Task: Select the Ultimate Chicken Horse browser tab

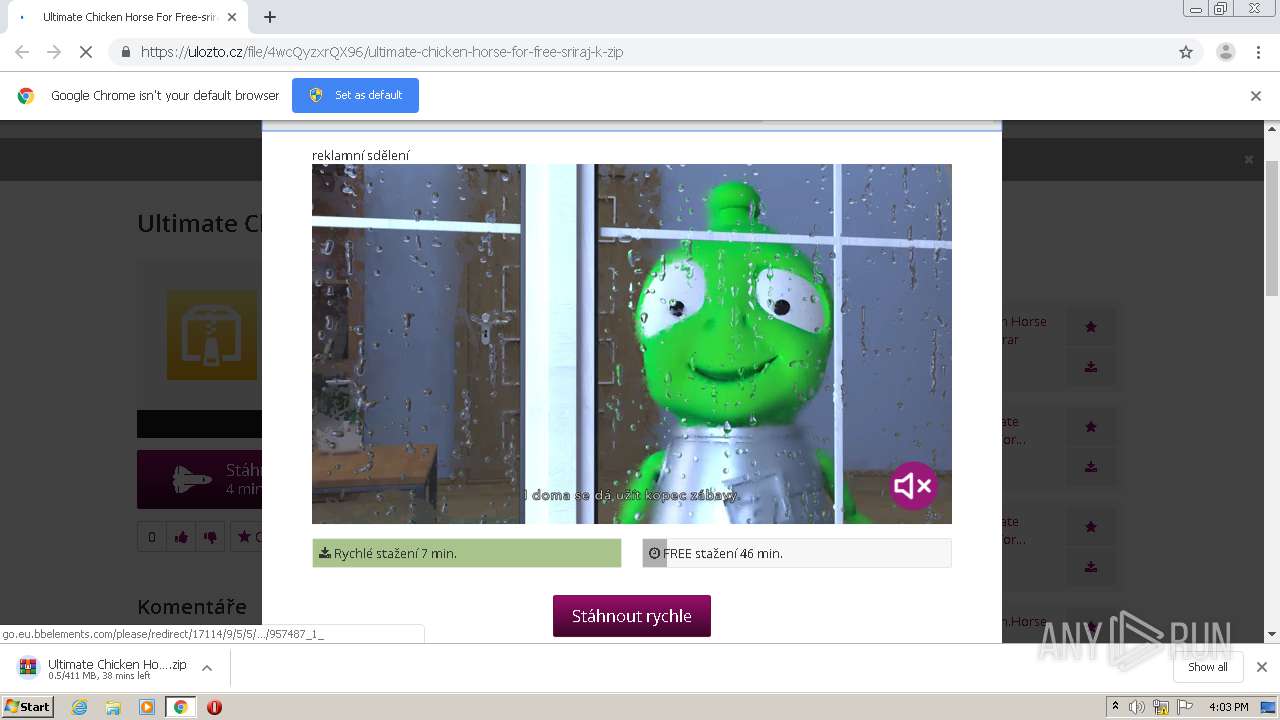Action: pos(127,17)
